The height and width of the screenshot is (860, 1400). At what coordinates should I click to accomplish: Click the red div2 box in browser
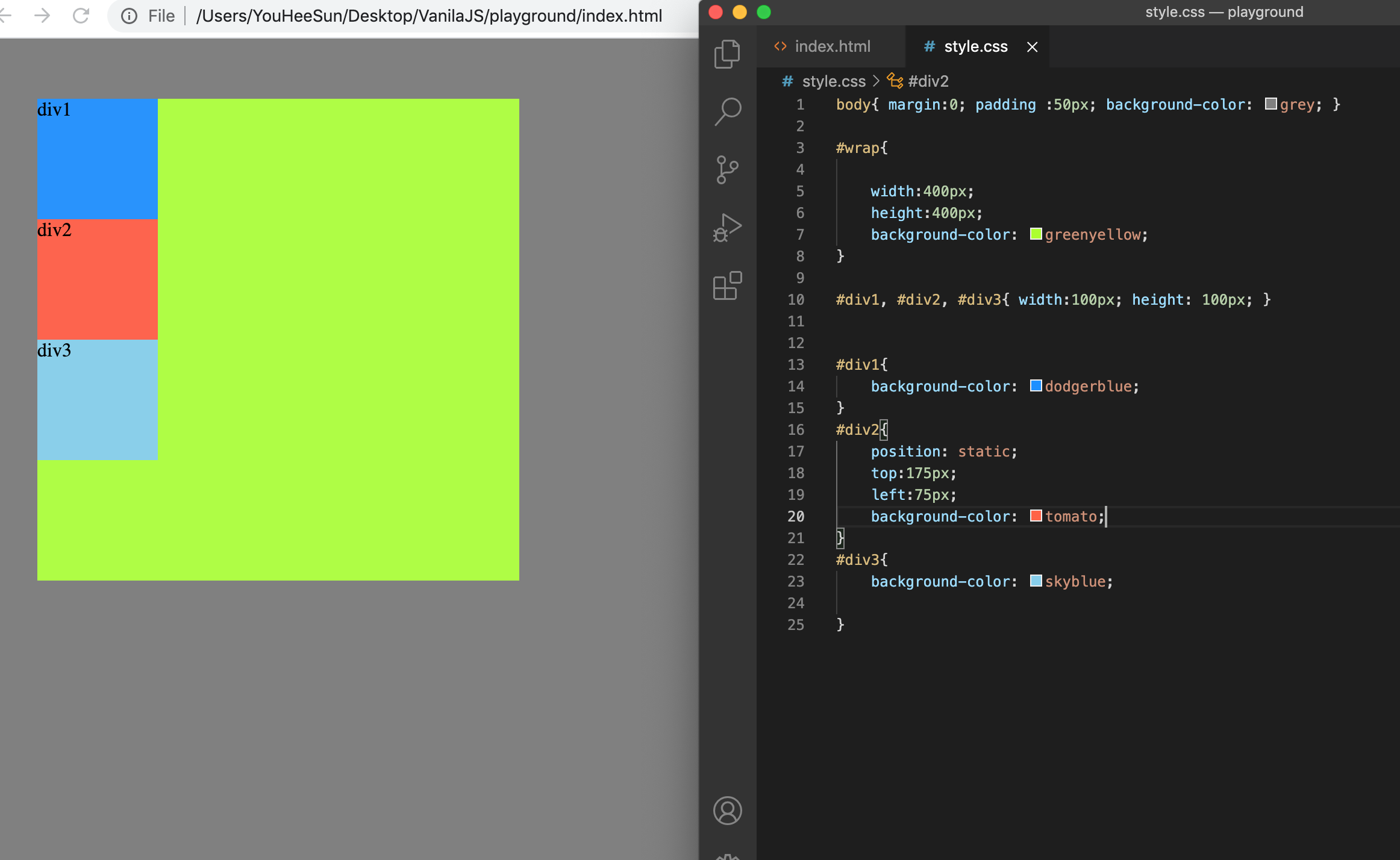pos(97,279)
